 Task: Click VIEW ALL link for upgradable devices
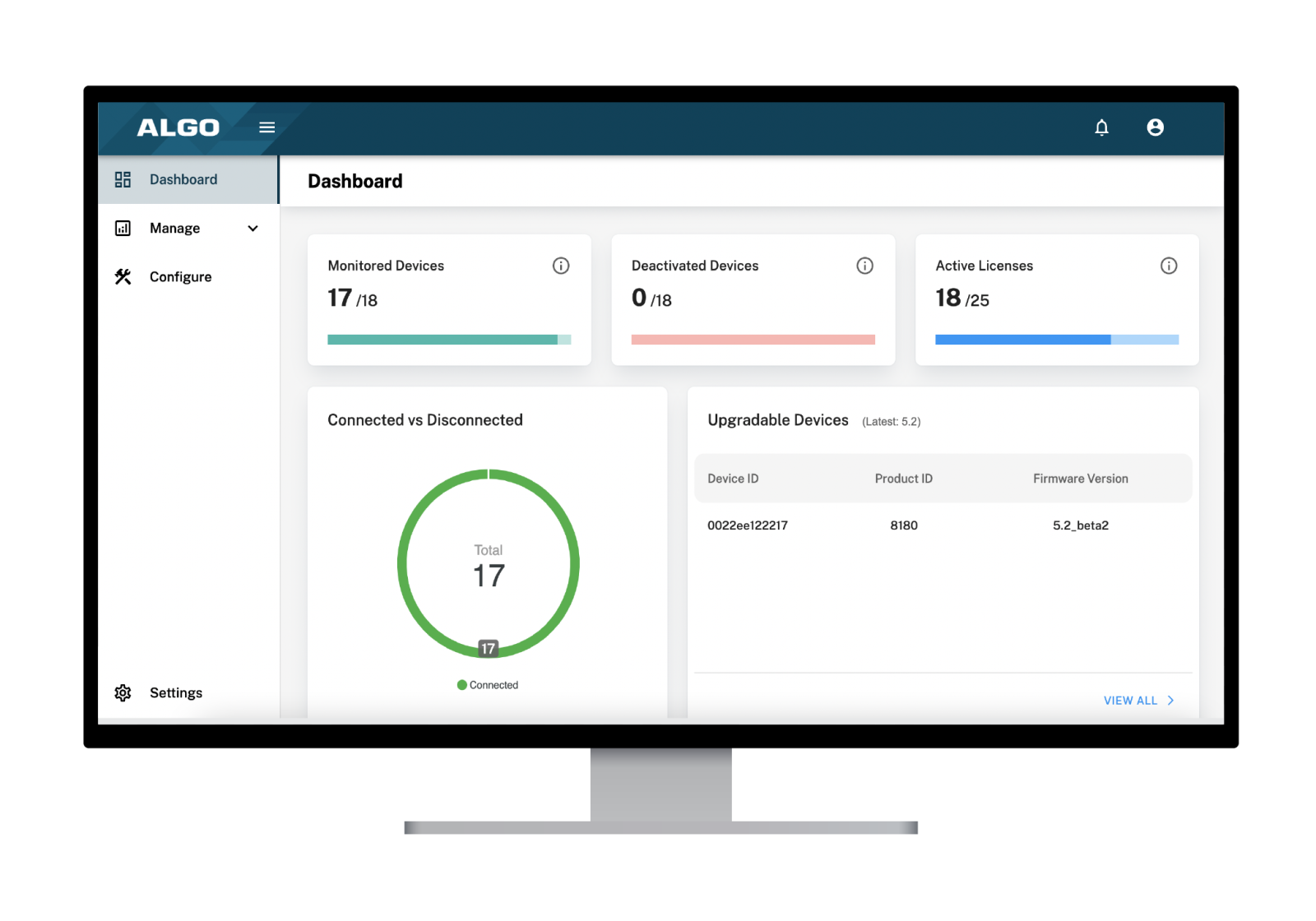[1130, 700]
